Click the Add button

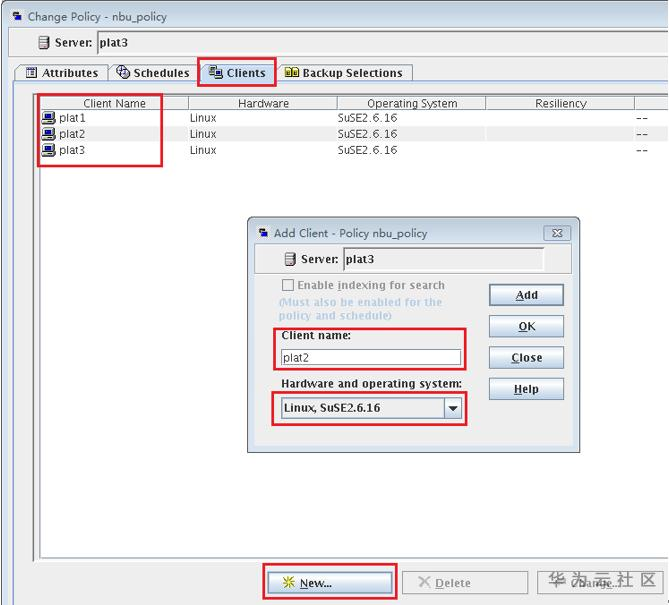(x=526, y=295)
